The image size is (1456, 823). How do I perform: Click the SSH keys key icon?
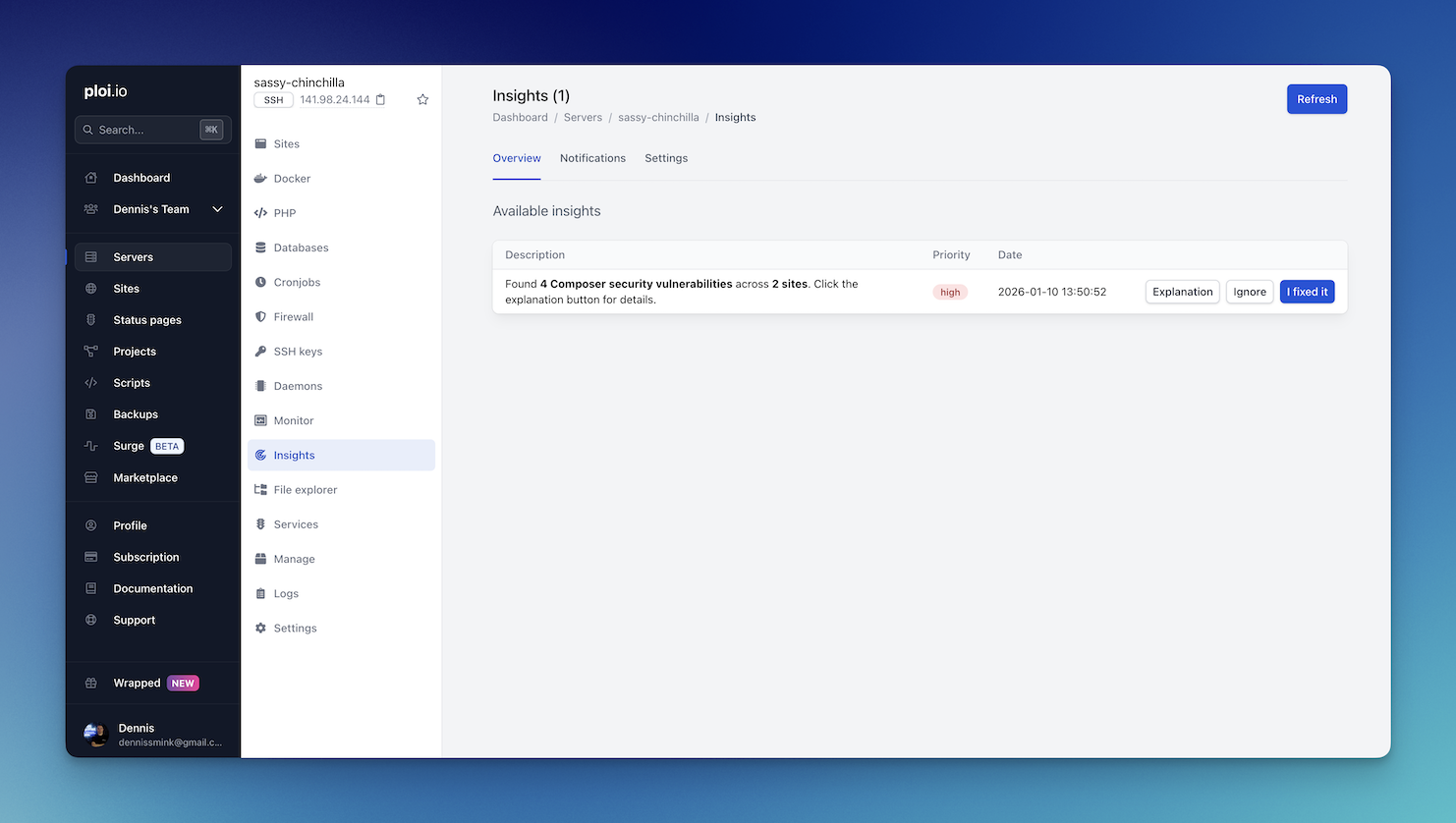pos(260,352)
